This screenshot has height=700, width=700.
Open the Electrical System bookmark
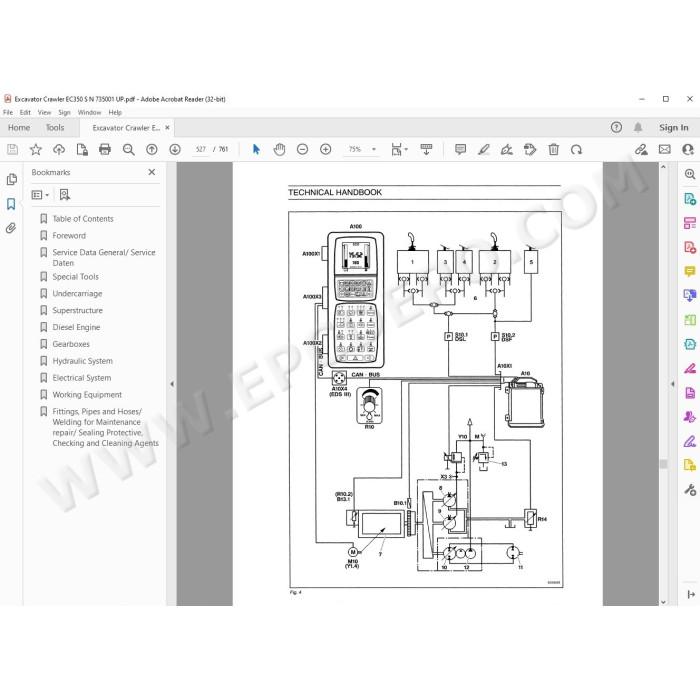coord(82,378)
